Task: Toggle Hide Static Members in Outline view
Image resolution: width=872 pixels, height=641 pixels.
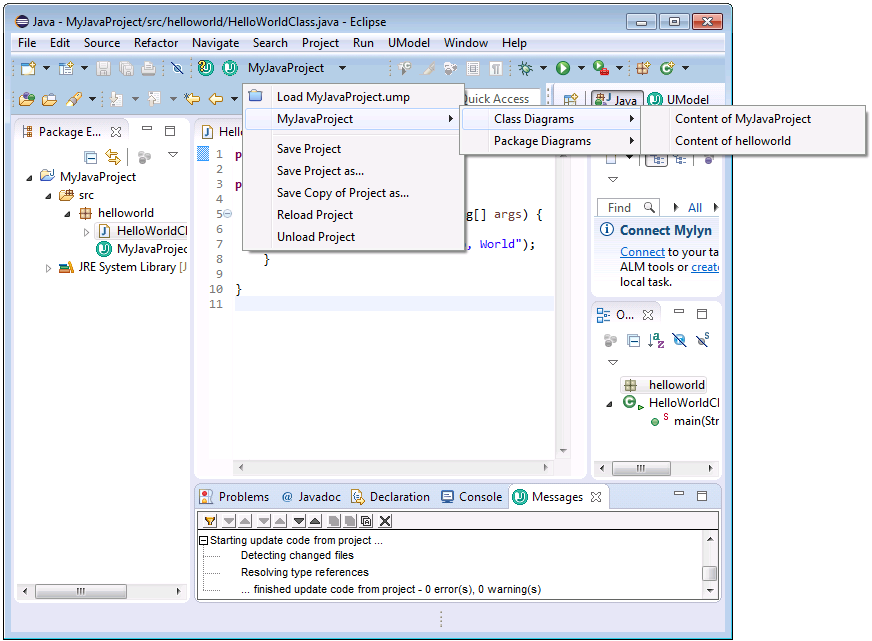Action: coord(703,341)
